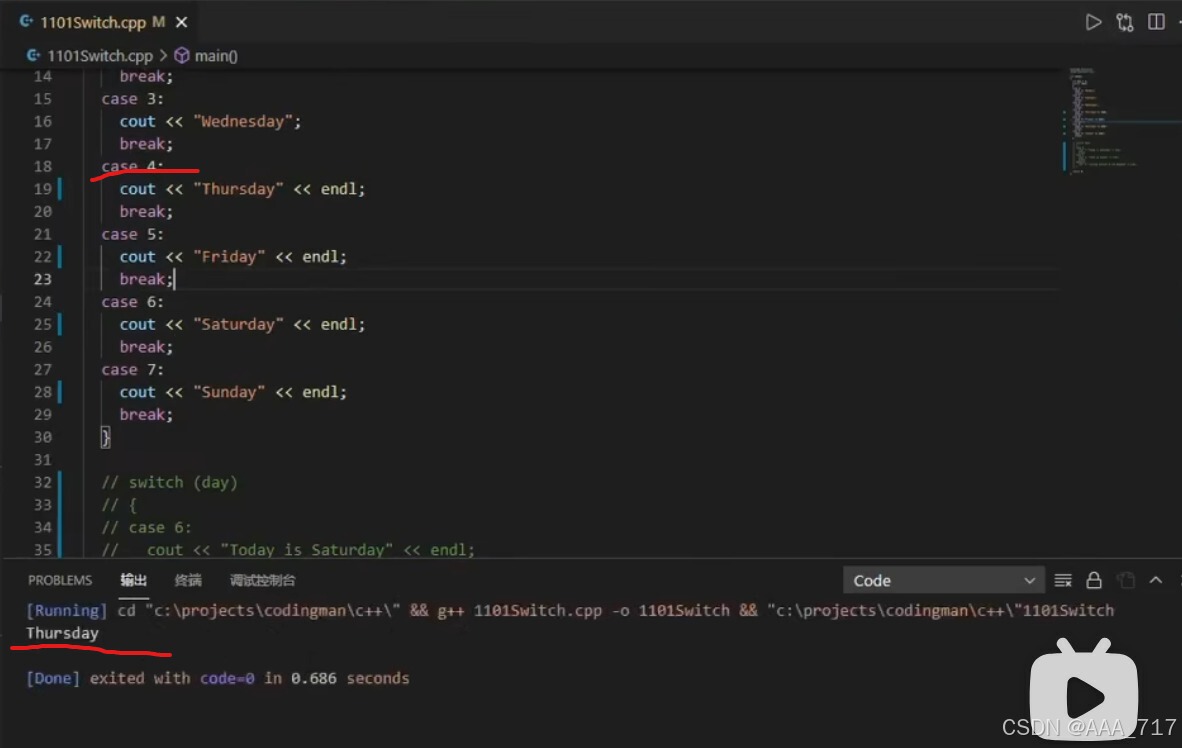Click 1101Switch.cpp in the breadcrumb

tap(100, 56)
